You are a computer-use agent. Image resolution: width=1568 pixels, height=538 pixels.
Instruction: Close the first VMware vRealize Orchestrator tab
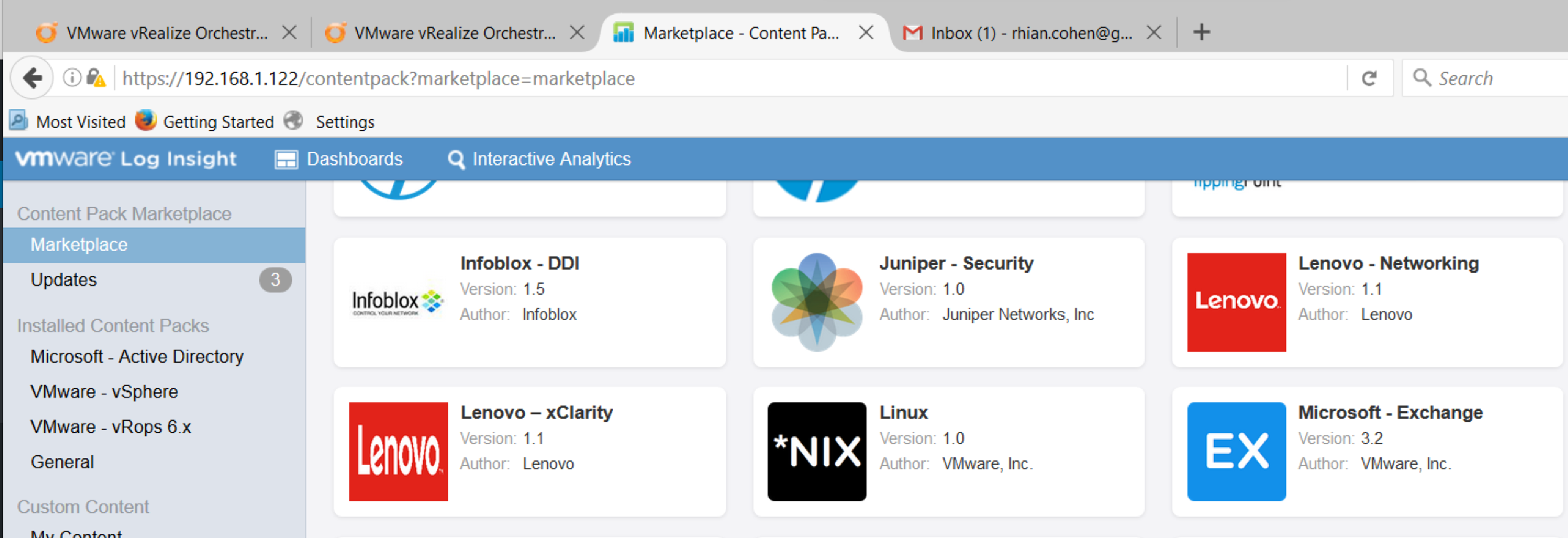tap(290, 32)
